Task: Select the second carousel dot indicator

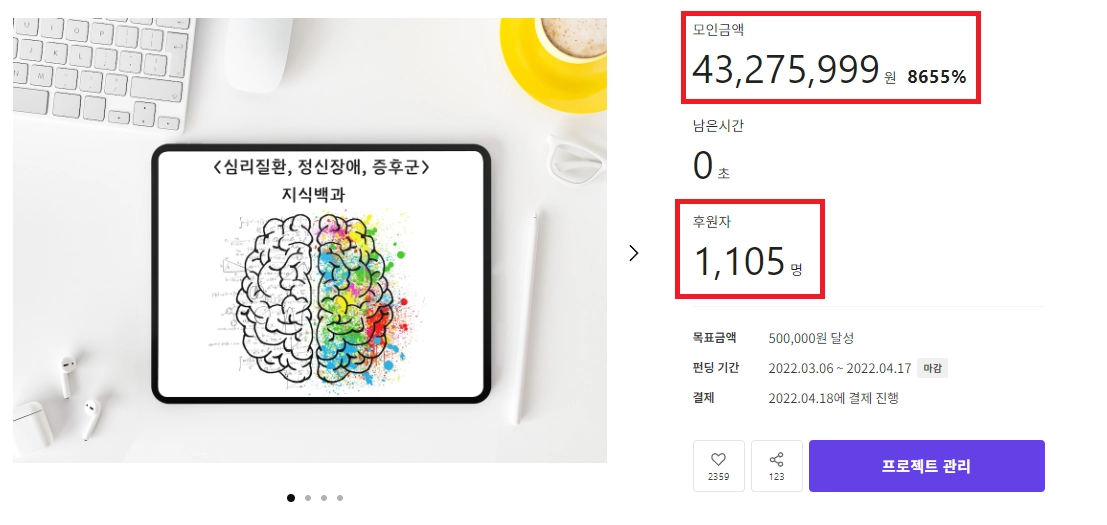Action: coord(308,497)
